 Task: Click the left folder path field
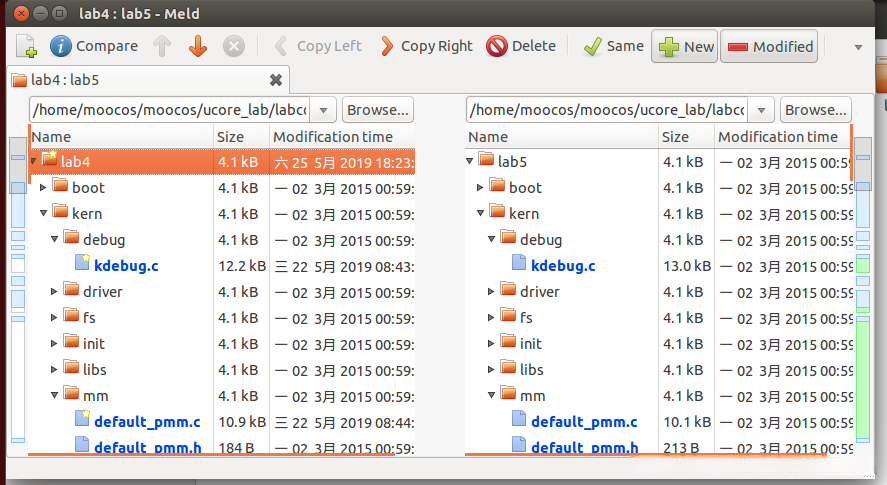click(170, 110)
